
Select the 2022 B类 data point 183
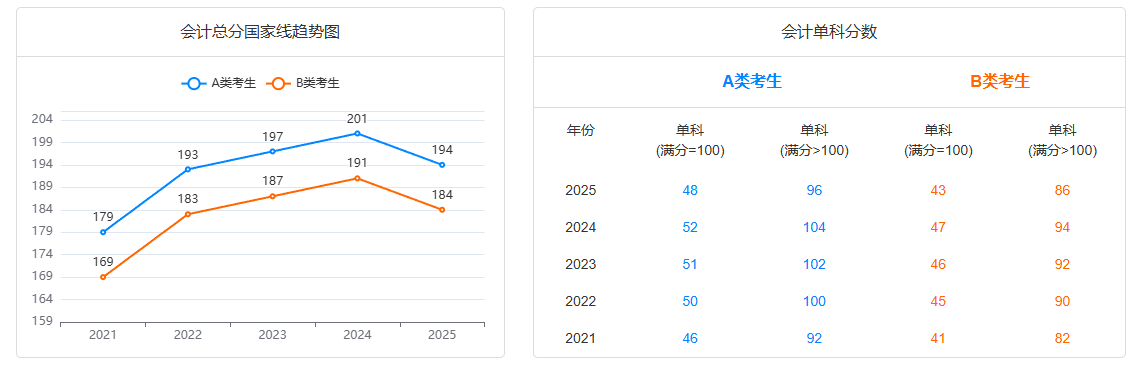click(188, 214)
